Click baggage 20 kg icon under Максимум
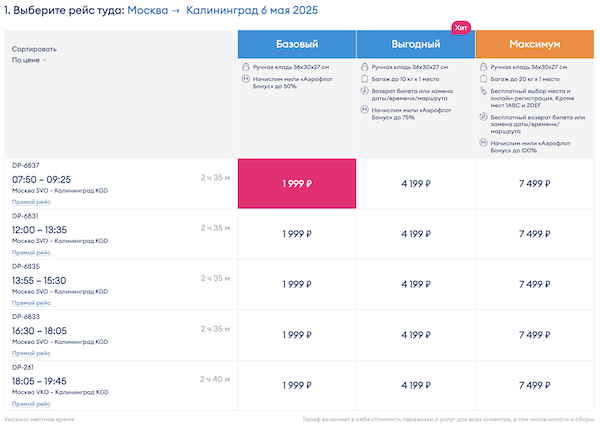The width and height of the screenshot is (600, 425). [x=482, y=78]
